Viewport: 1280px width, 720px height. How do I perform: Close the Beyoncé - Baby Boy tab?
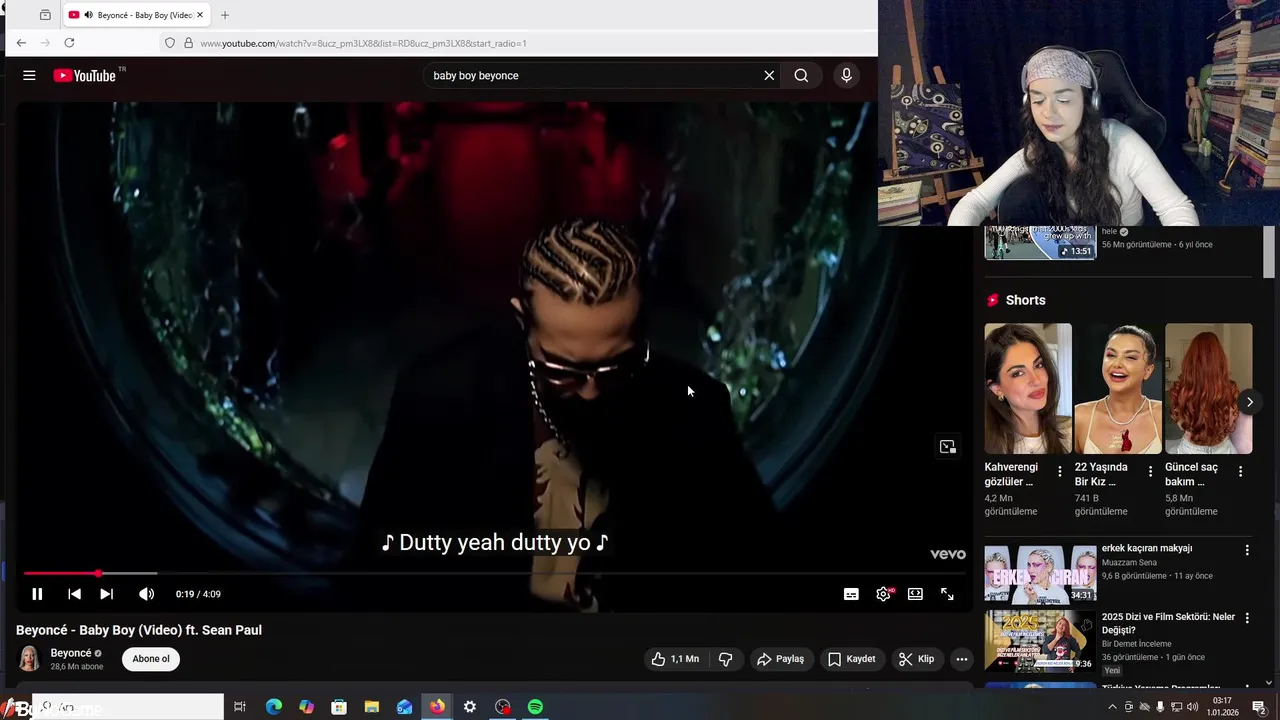(x=199, y=15)
